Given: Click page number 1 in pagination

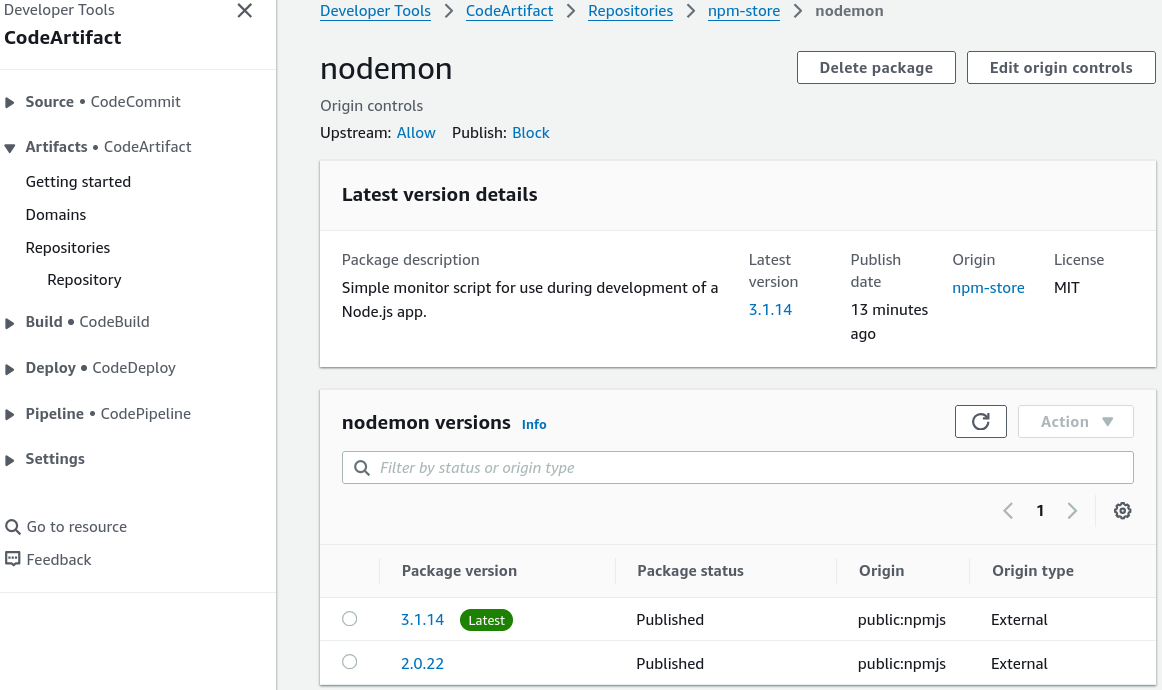Looking at the screenshot, I should pos(1040,511).
